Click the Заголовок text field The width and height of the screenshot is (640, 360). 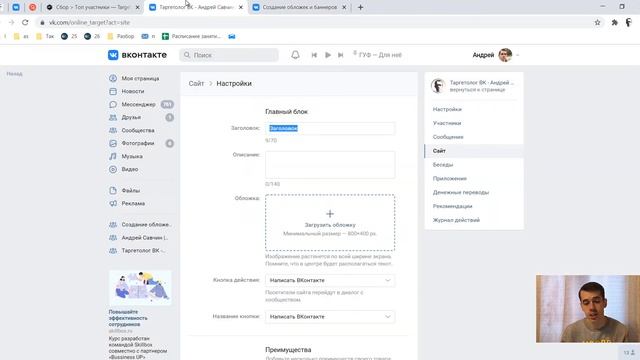[330, 128]
